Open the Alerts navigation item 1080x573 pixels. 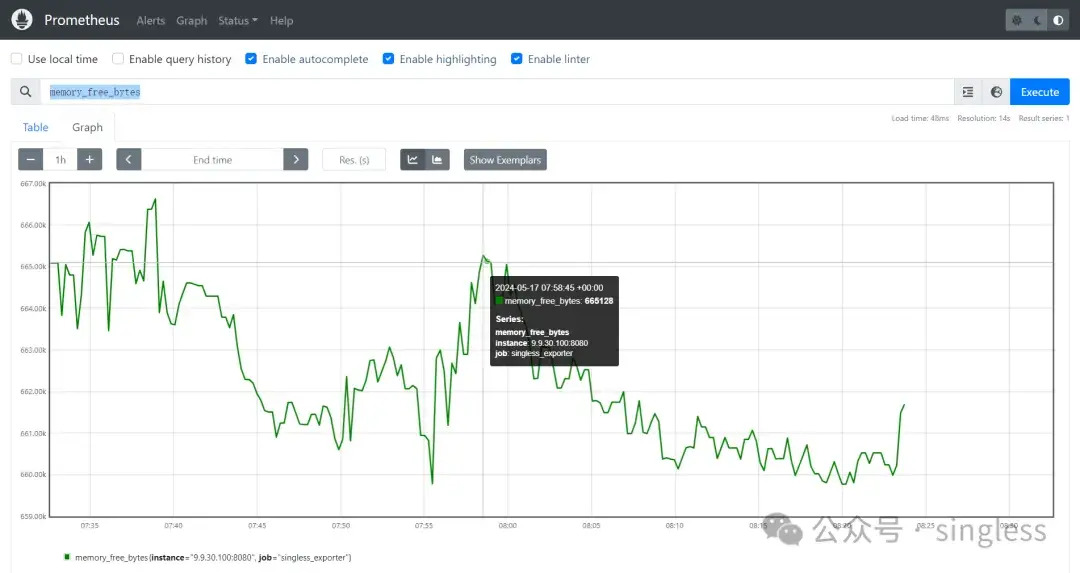point(151,20)
